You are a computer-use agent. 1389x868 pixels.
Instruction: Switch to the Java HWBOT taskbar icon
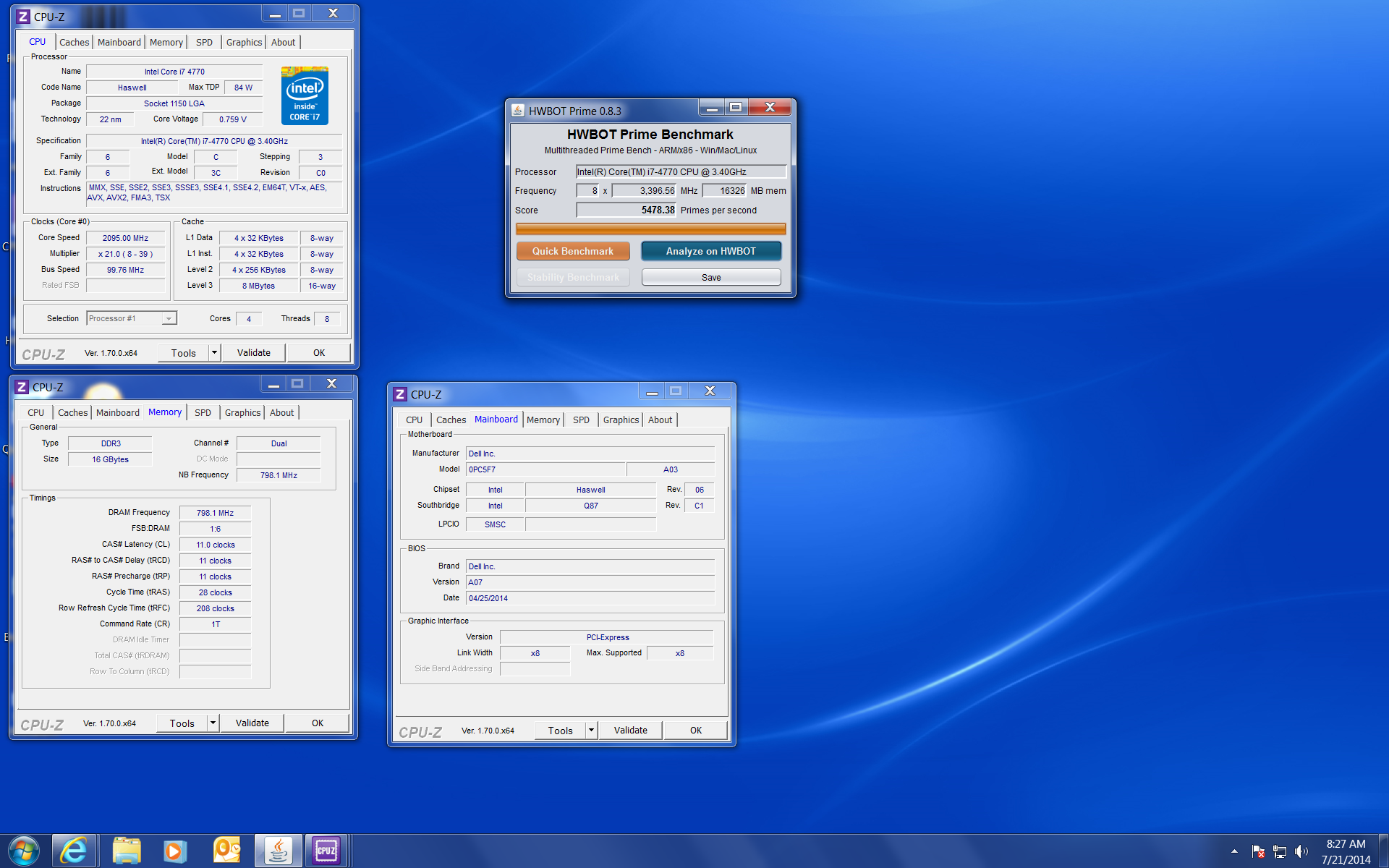278,851
